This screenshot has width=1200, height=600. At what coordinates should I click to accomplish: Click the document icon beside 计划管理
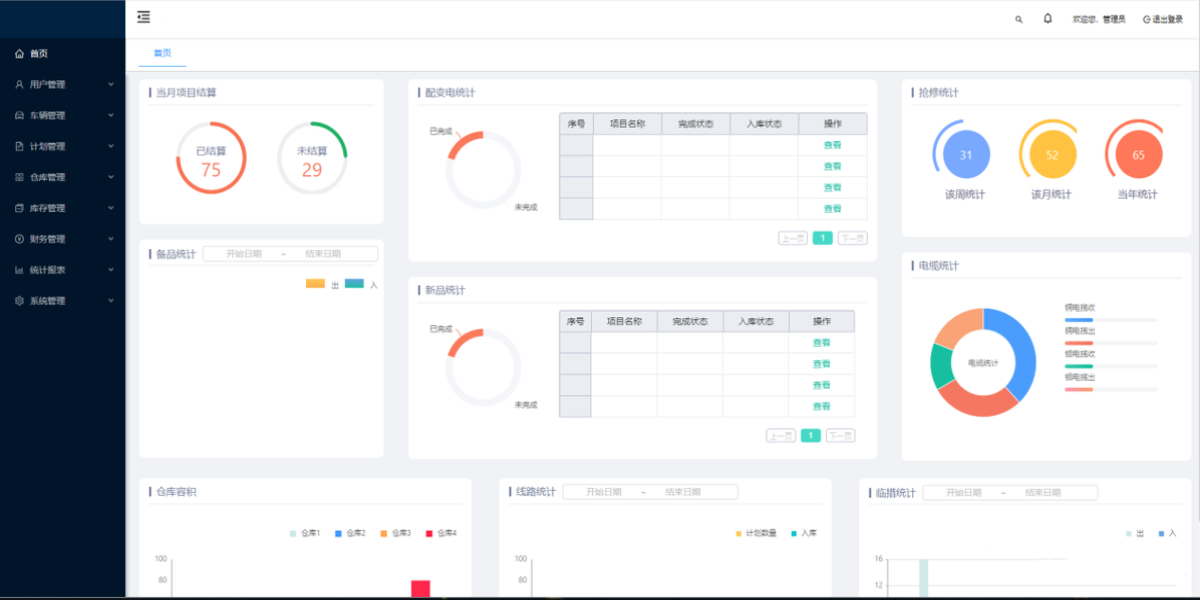(19, 146)
